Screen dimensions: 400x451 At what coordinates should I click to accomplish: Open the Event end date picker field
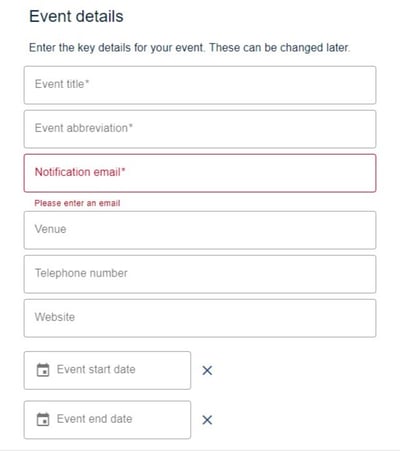click(107, 420)
